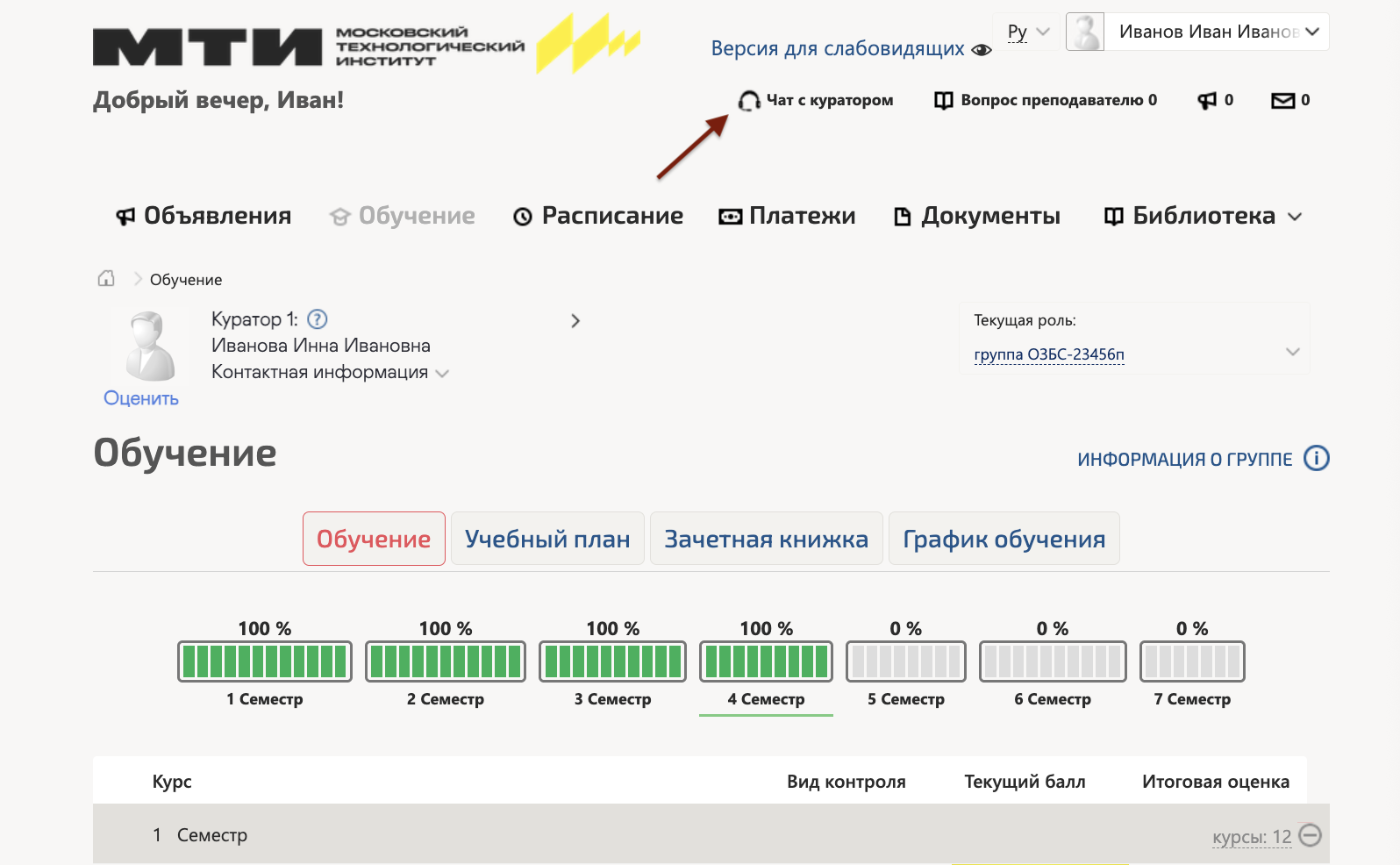
Task: Click the question mark next to Куратор 1
Action: 318,319
